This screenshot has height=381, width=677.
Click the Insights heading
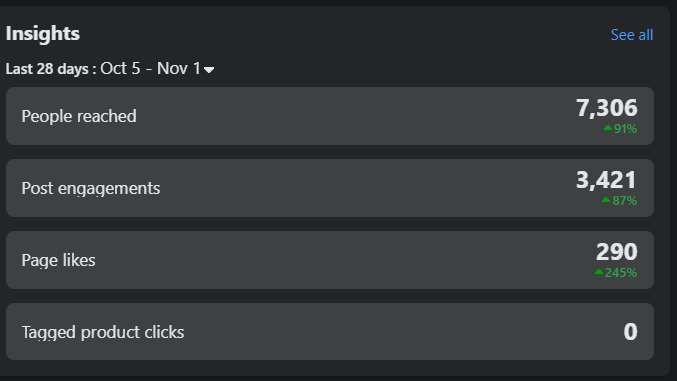pos(43,34)
